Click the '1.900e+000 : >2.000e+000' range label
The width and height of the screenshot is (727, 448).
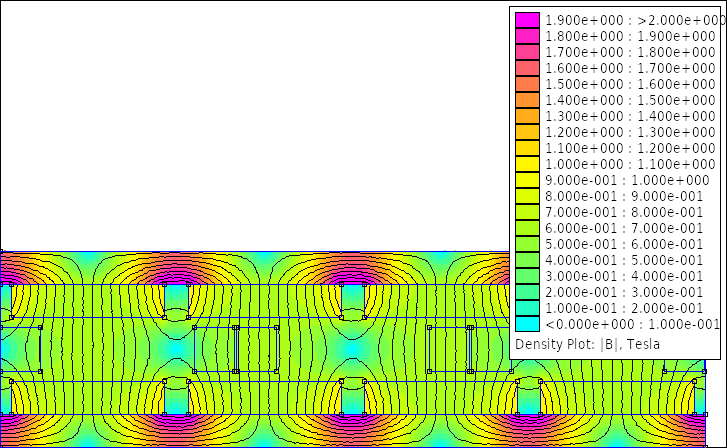[635, 20]
